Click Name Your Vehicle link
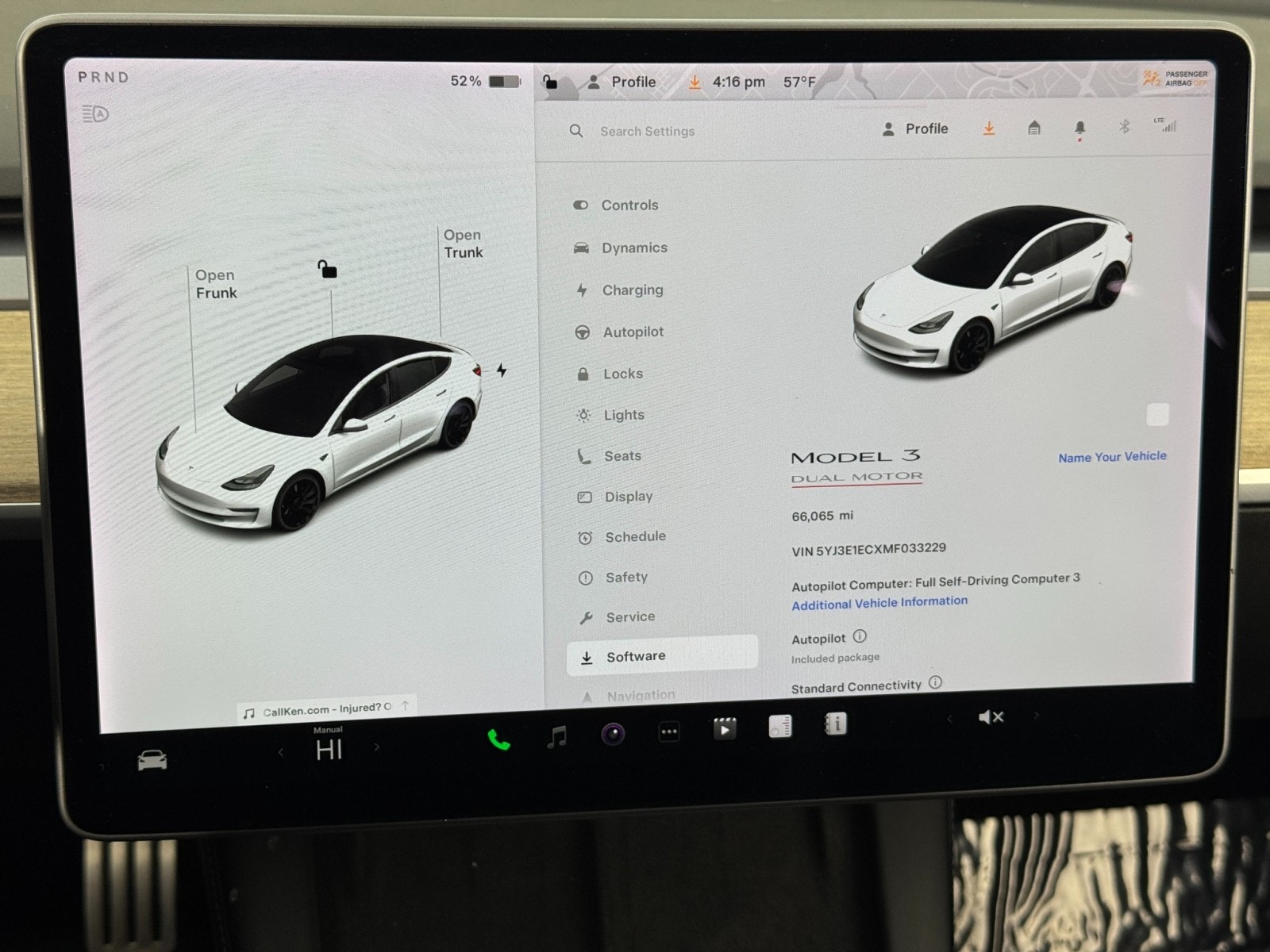This screenshot has width=1270, height=952. [1112, 457]
